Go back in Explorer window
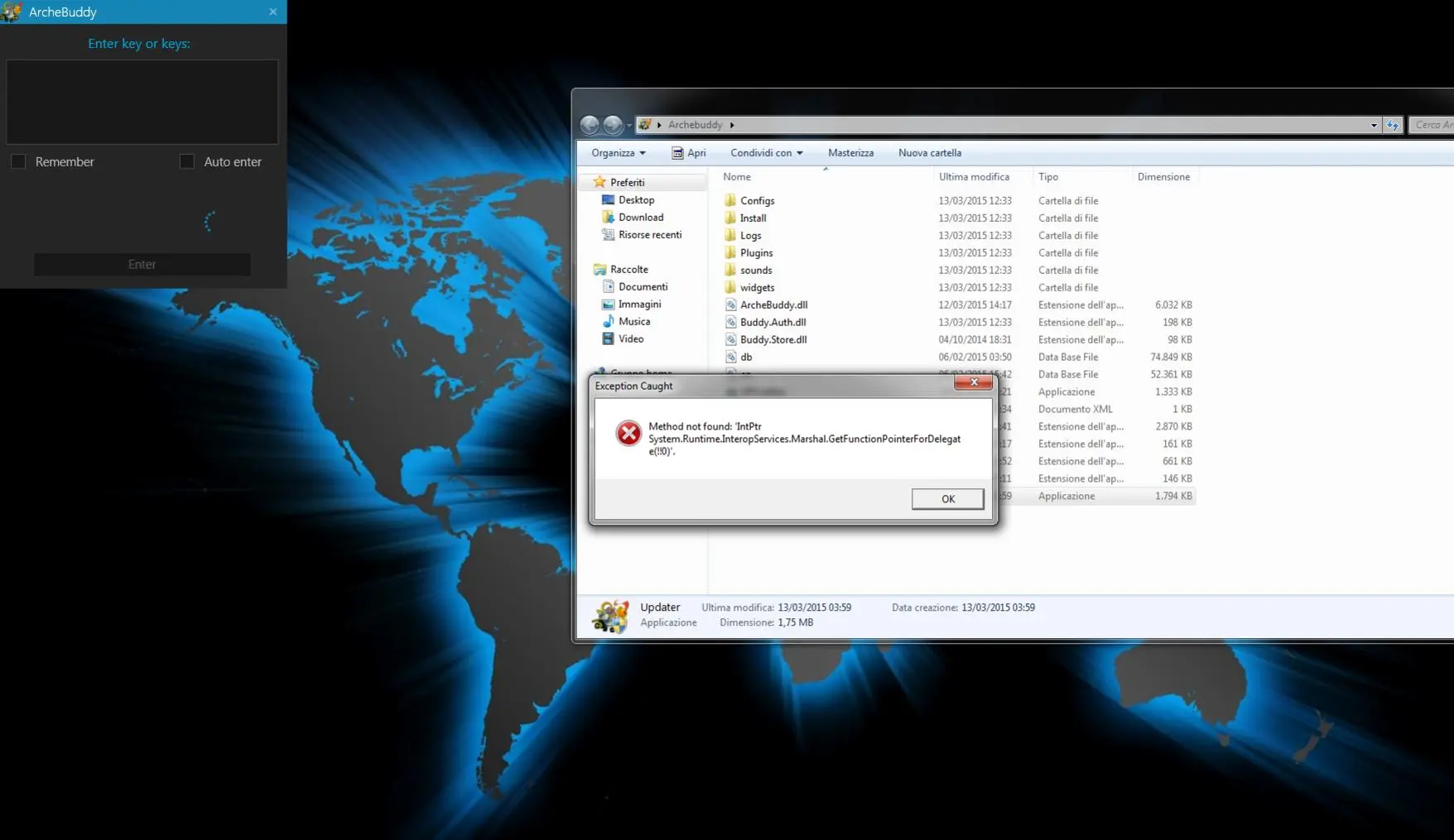1454x840 pixels. (x=590, y=125)
